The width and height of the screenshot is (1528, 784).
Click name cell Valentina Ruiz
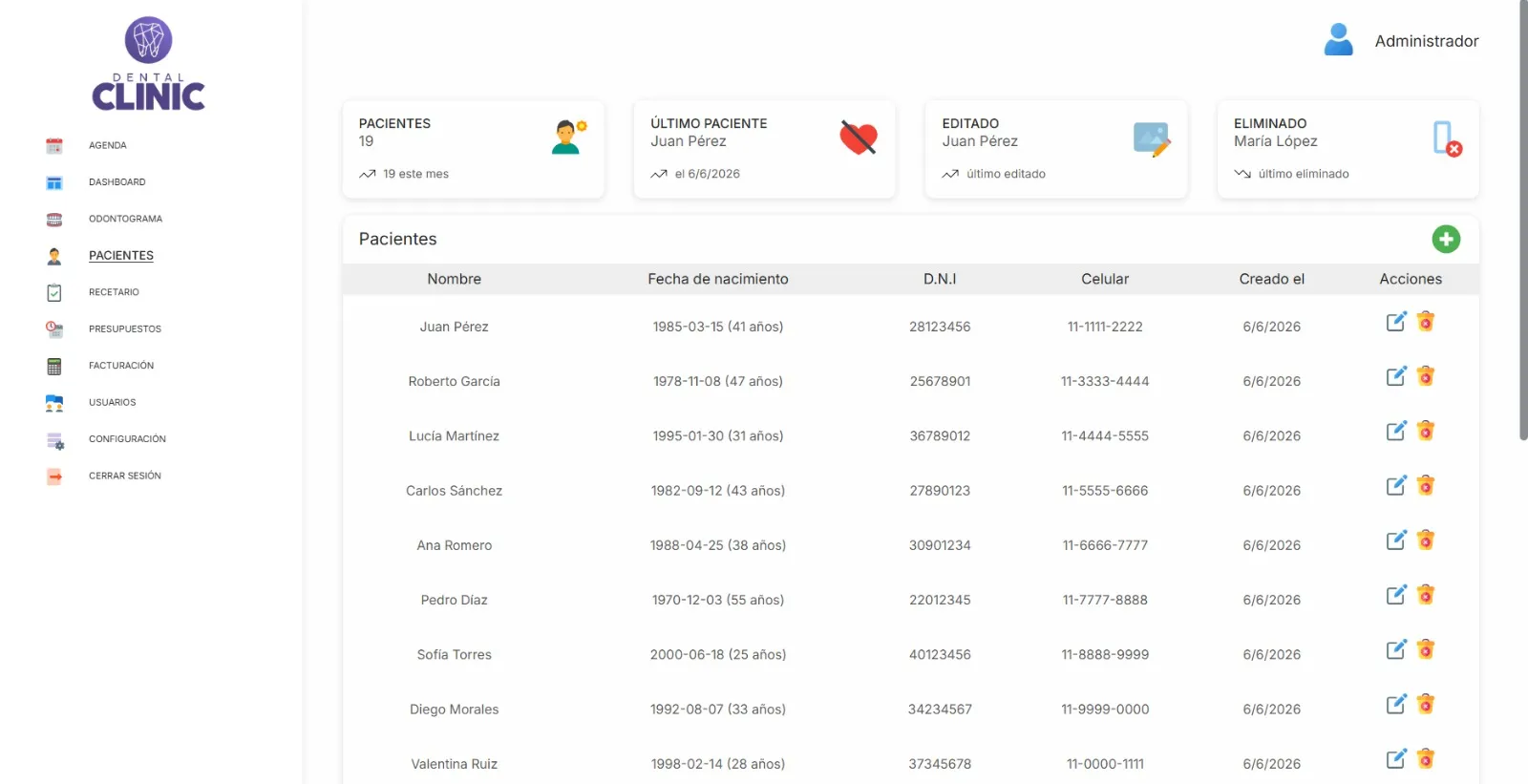(x=455, y=764)
